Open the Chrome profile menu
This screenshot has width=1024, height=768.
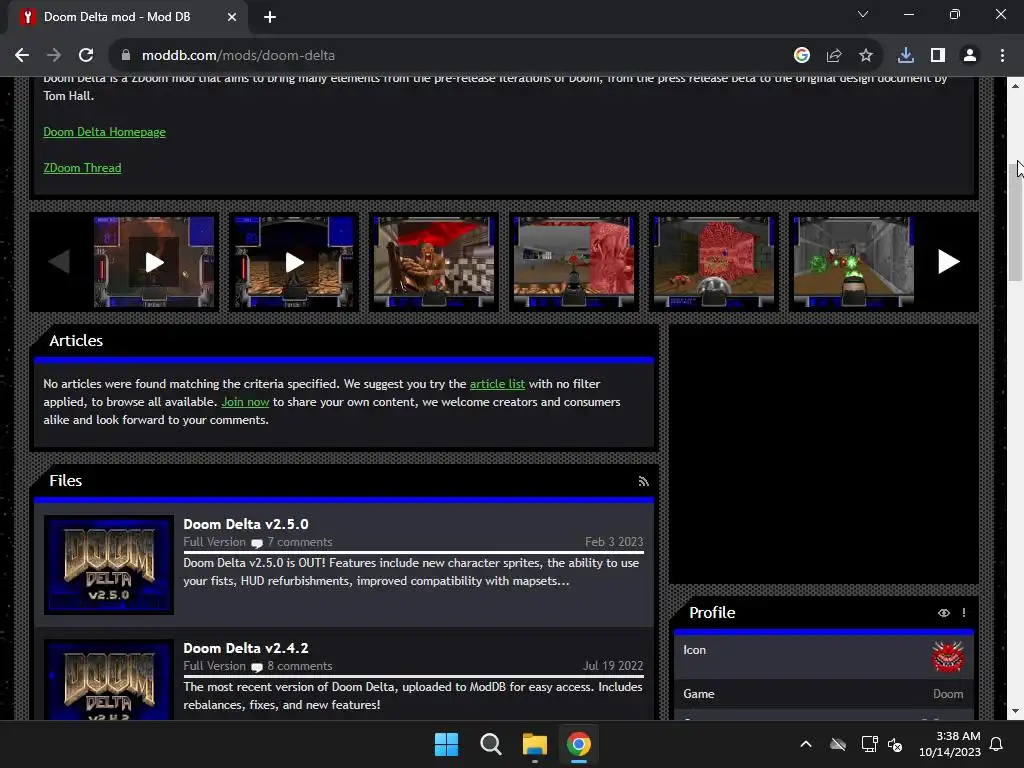tap(970, 56)
